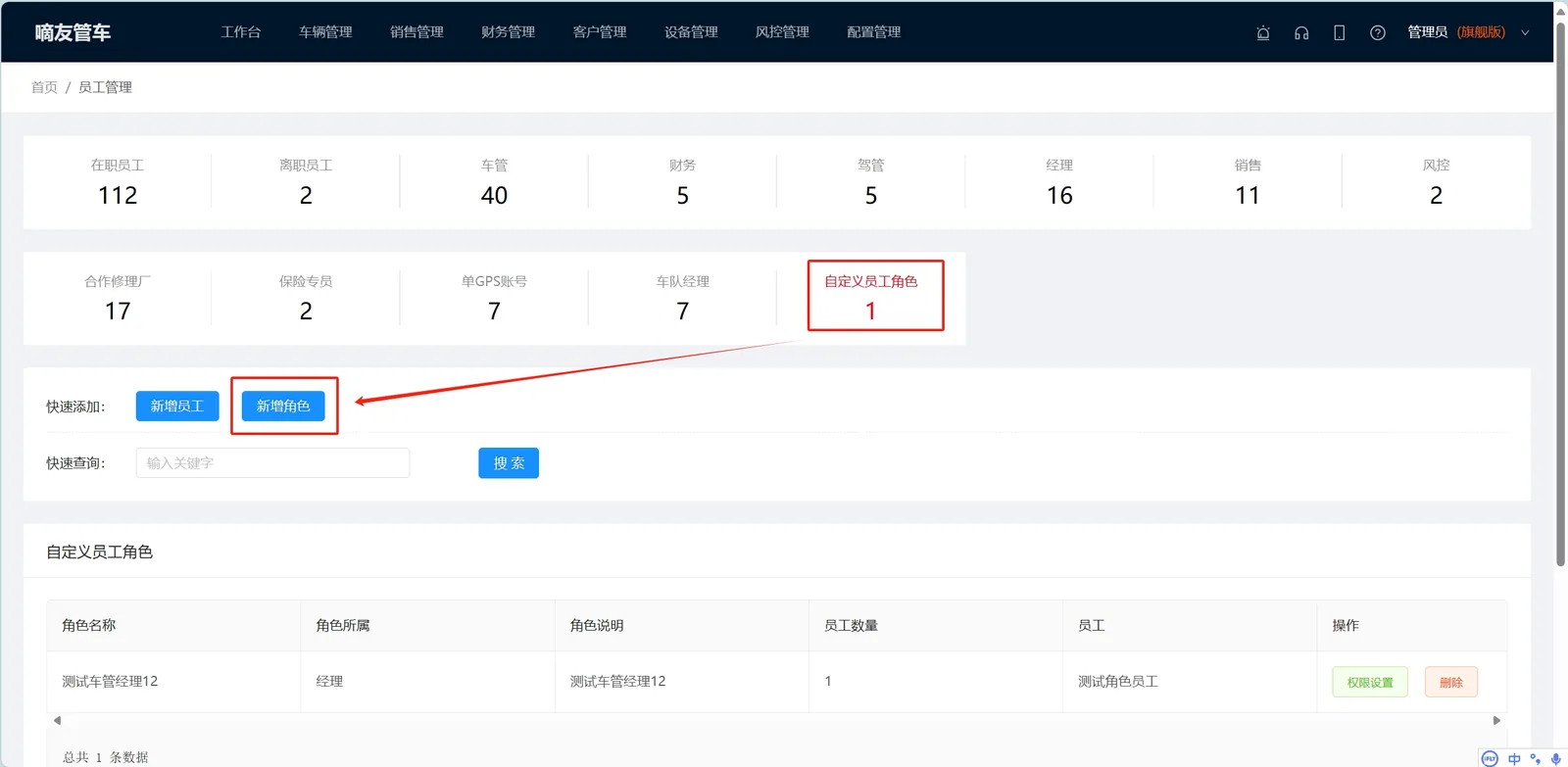Expand the 管理员 account dropdown arrow
Screen dimensions: 1568x767
(1525, 32)
